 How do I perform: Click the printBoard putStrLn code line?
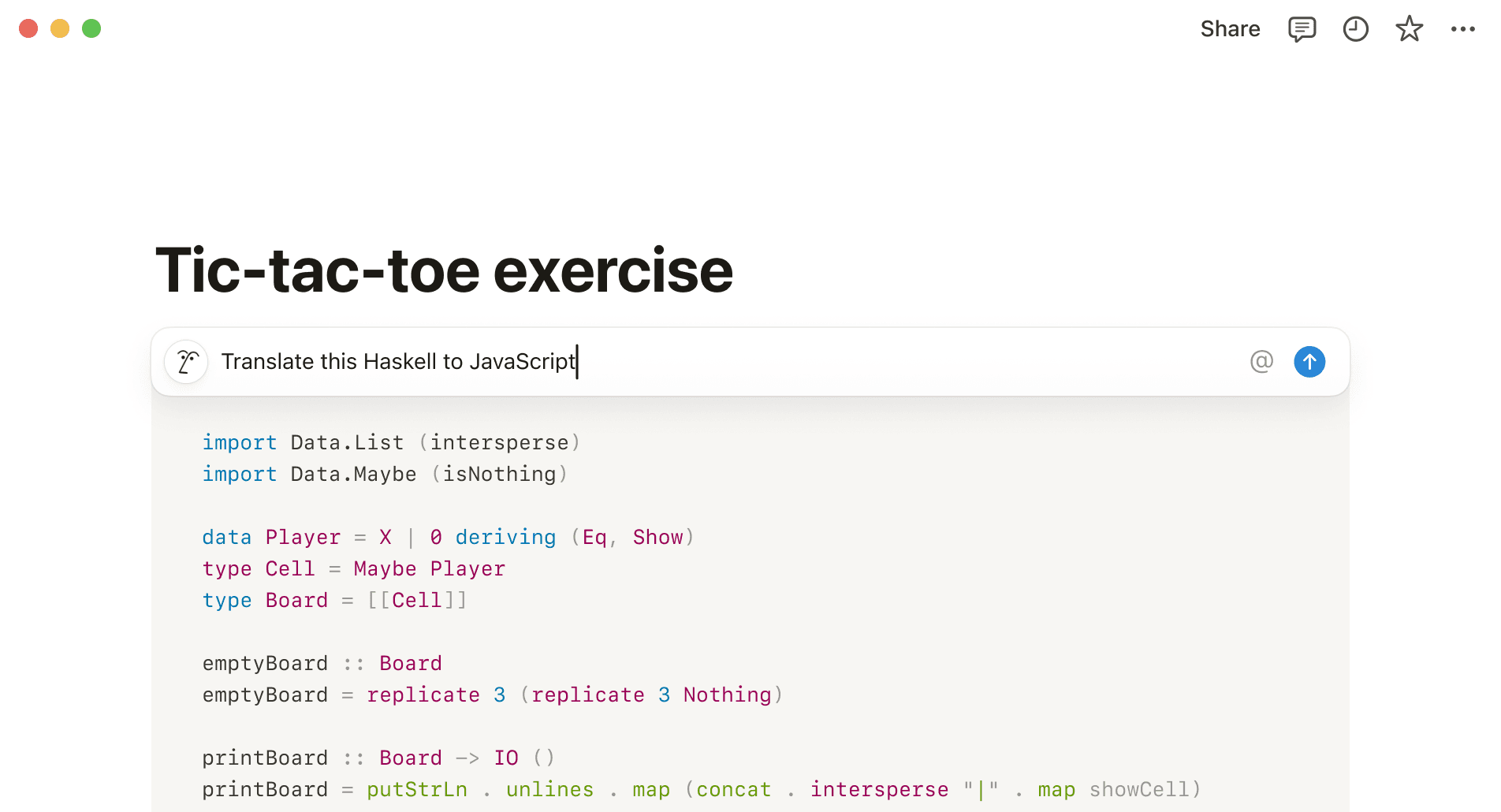click(x=701, y=789)
